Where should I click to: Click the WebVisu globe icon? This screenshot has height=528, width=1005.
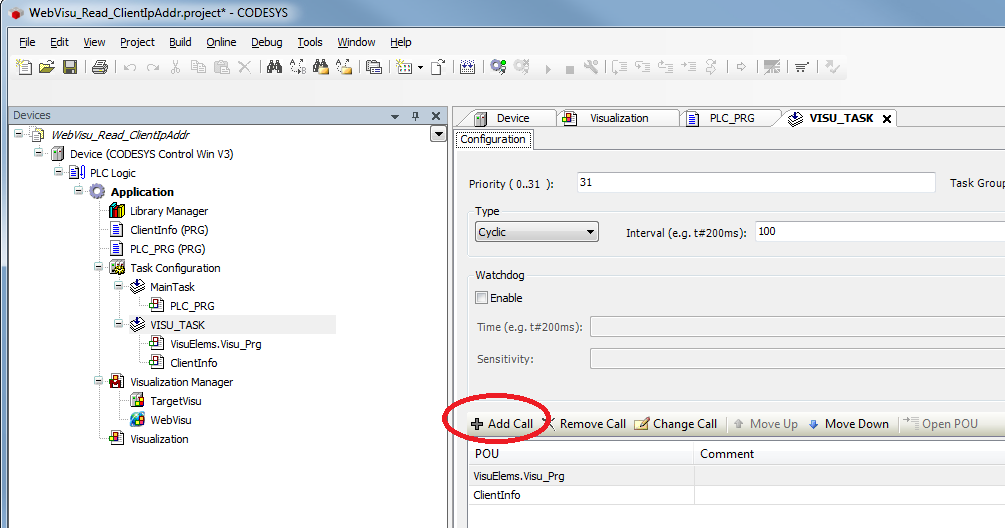click(137, 420)
